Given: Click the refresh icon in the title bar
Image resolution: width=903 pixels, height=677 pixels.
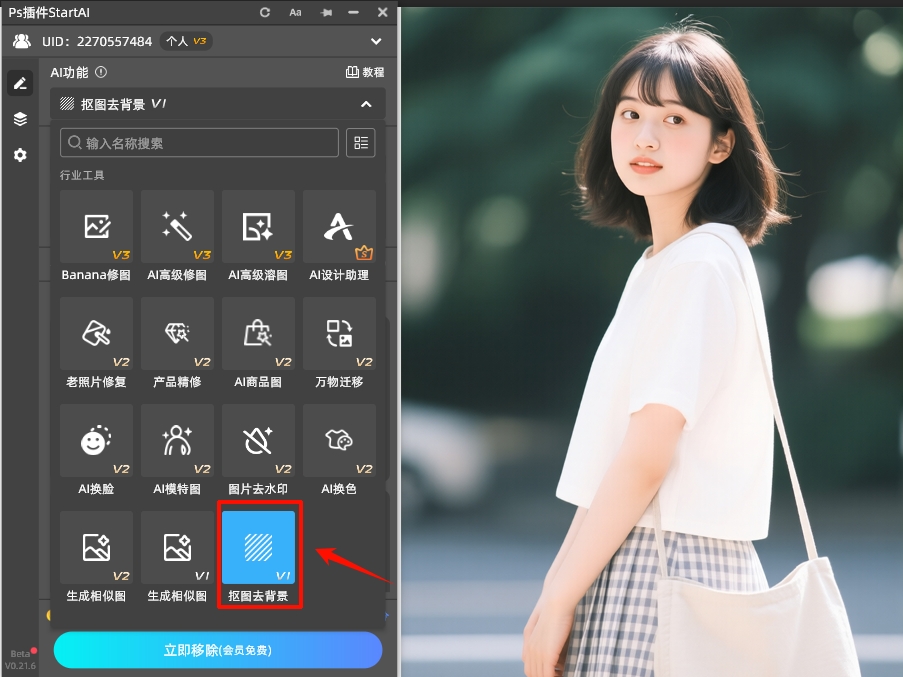Looking at the screenshot, I should tap(263, 12).
